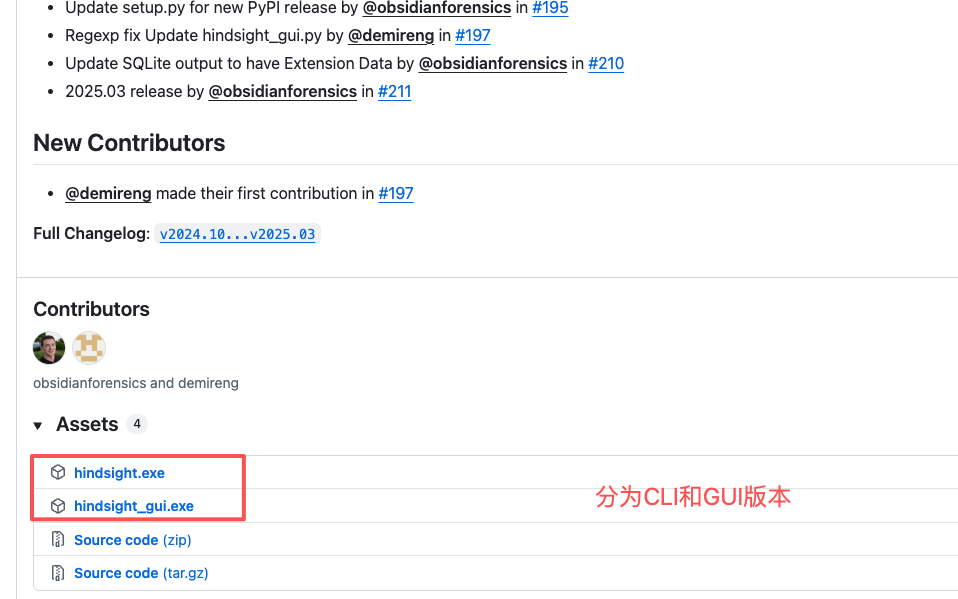Click the zip file icon beside Source code (zip)
958x599 pixels.
pyautogui.click(x=58, y=540)
